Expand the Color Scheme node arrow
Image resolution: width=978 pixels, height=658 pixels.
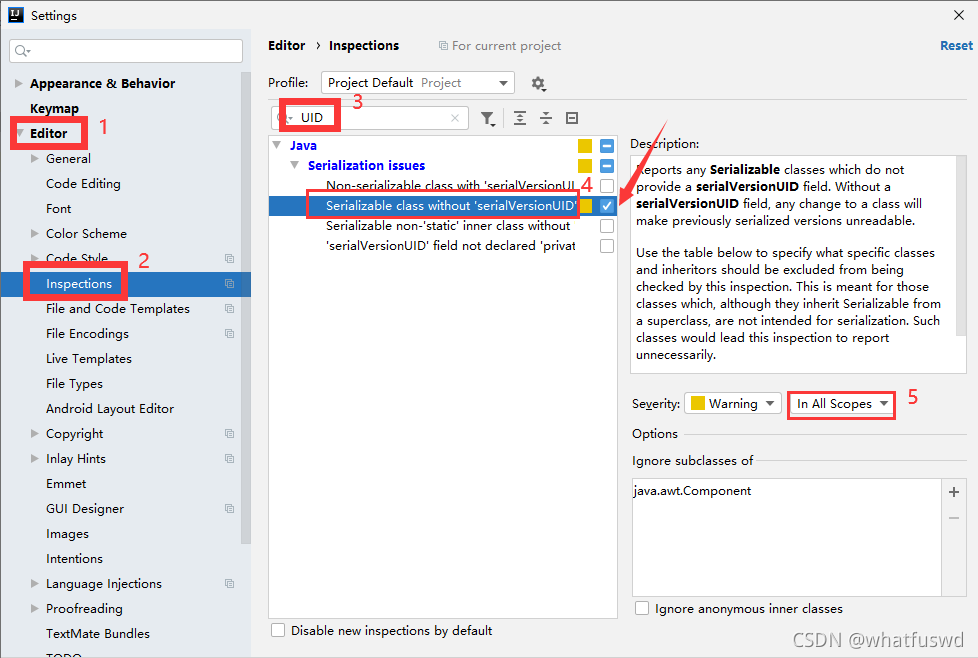click(35, 233)
